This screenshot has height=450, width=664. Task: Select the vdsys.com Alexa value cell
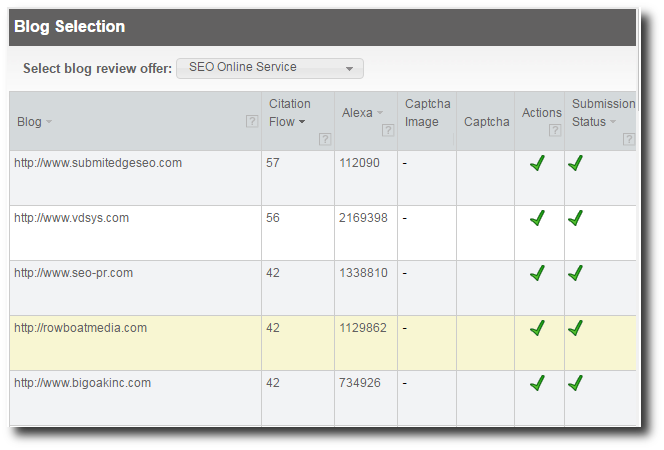(x=366, y=233)
